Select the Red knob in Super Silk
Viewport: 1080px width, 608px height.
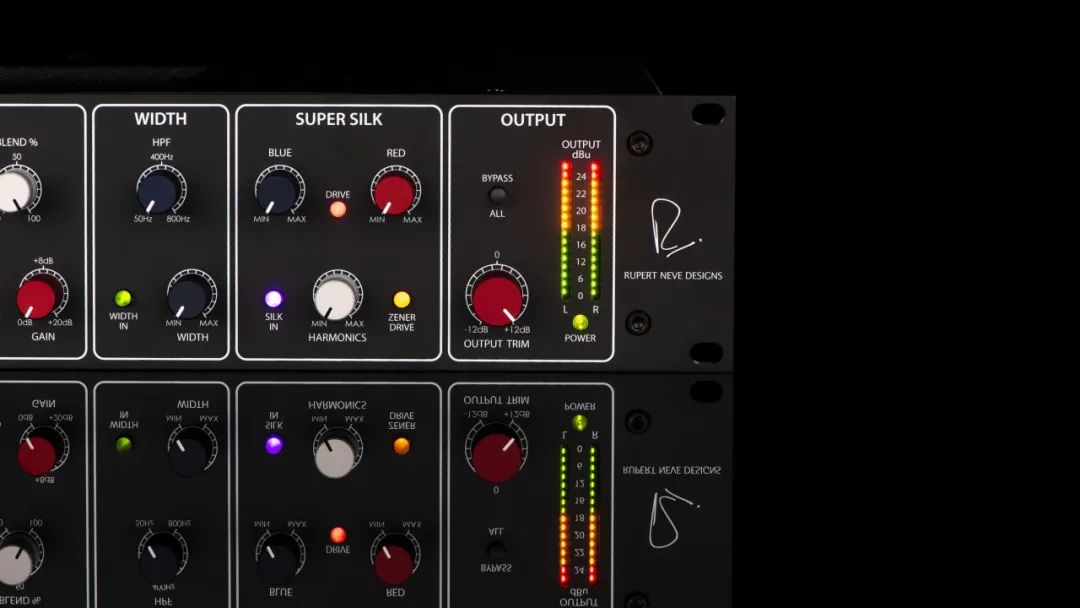395,192
